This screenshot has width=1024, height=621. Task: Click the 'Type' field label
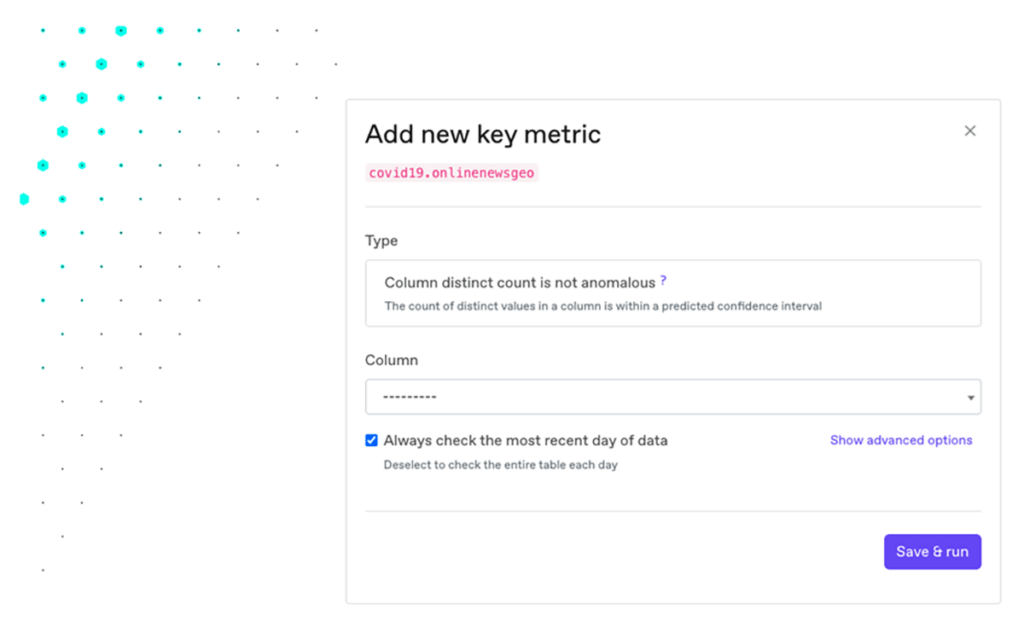tap(381, 241)
